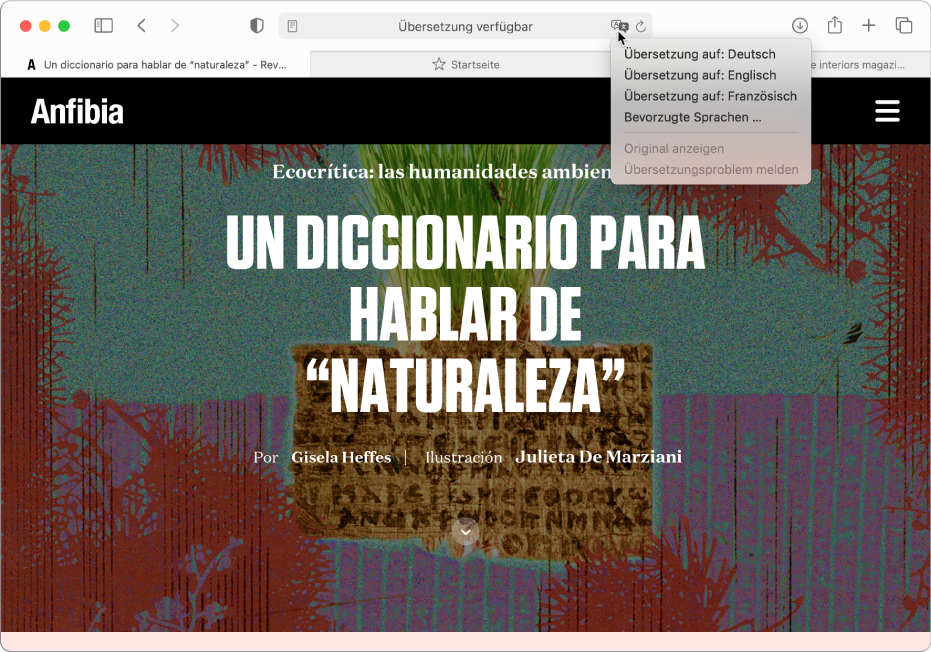This screenshot has width=931, height=652.
Task: Minimize the window with the yellow button
Action: coord(45,26)
